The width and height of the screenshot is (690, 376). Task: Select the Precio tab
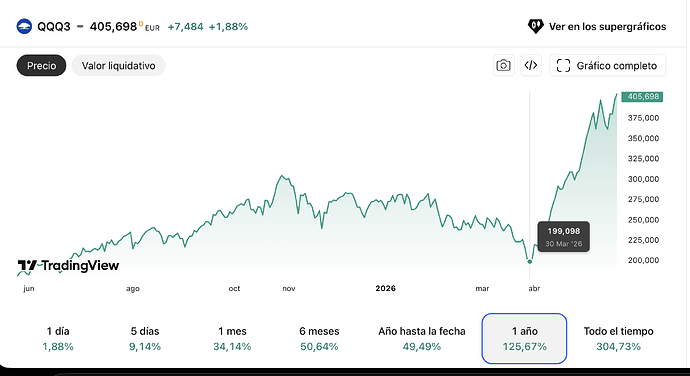pyautogui.click(x=41, y=66)
